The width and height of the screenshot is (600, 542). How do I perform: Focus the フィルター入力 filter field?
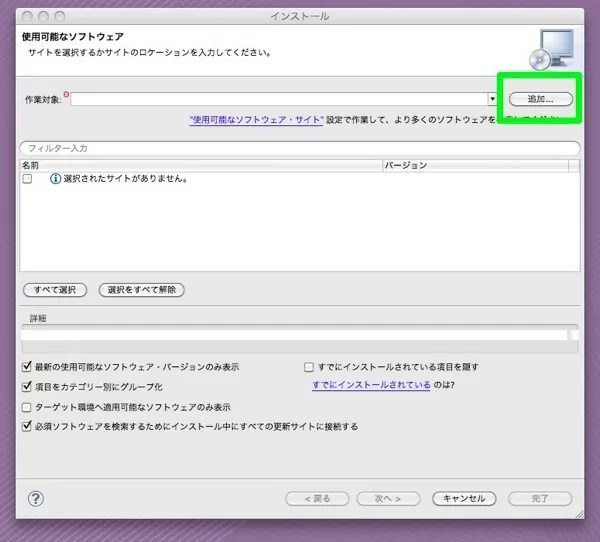click(300, 148)
